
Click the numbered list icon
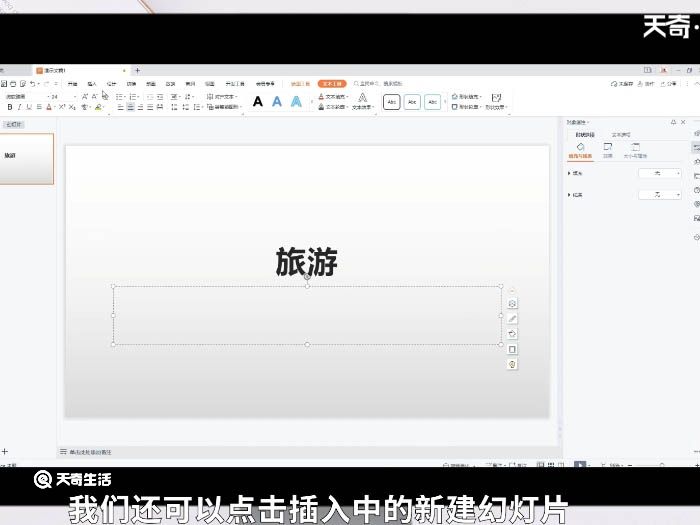[x=133, y=96]
